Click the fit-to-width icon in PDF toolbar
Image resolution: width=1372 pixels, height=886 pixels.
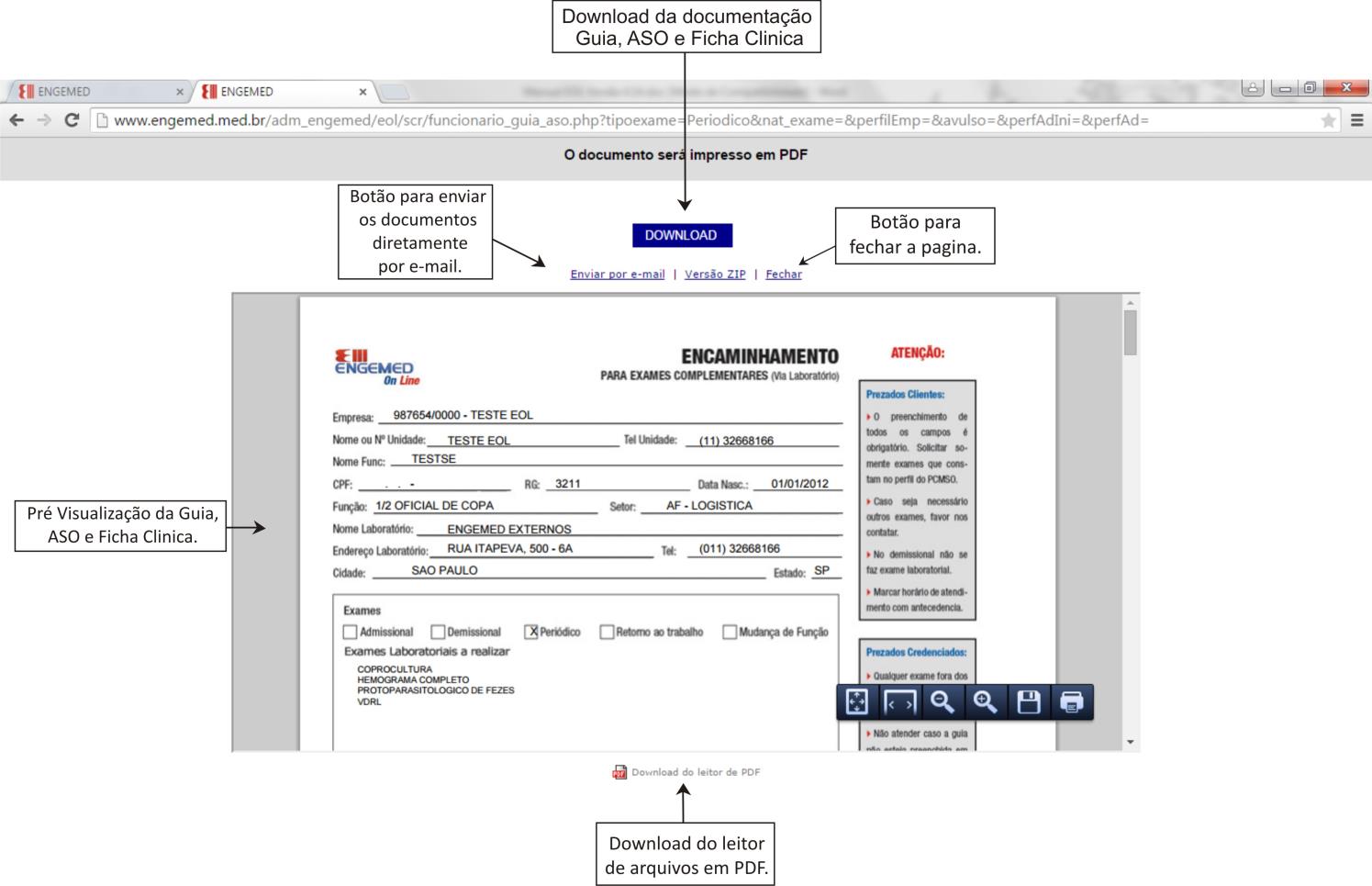899,702
